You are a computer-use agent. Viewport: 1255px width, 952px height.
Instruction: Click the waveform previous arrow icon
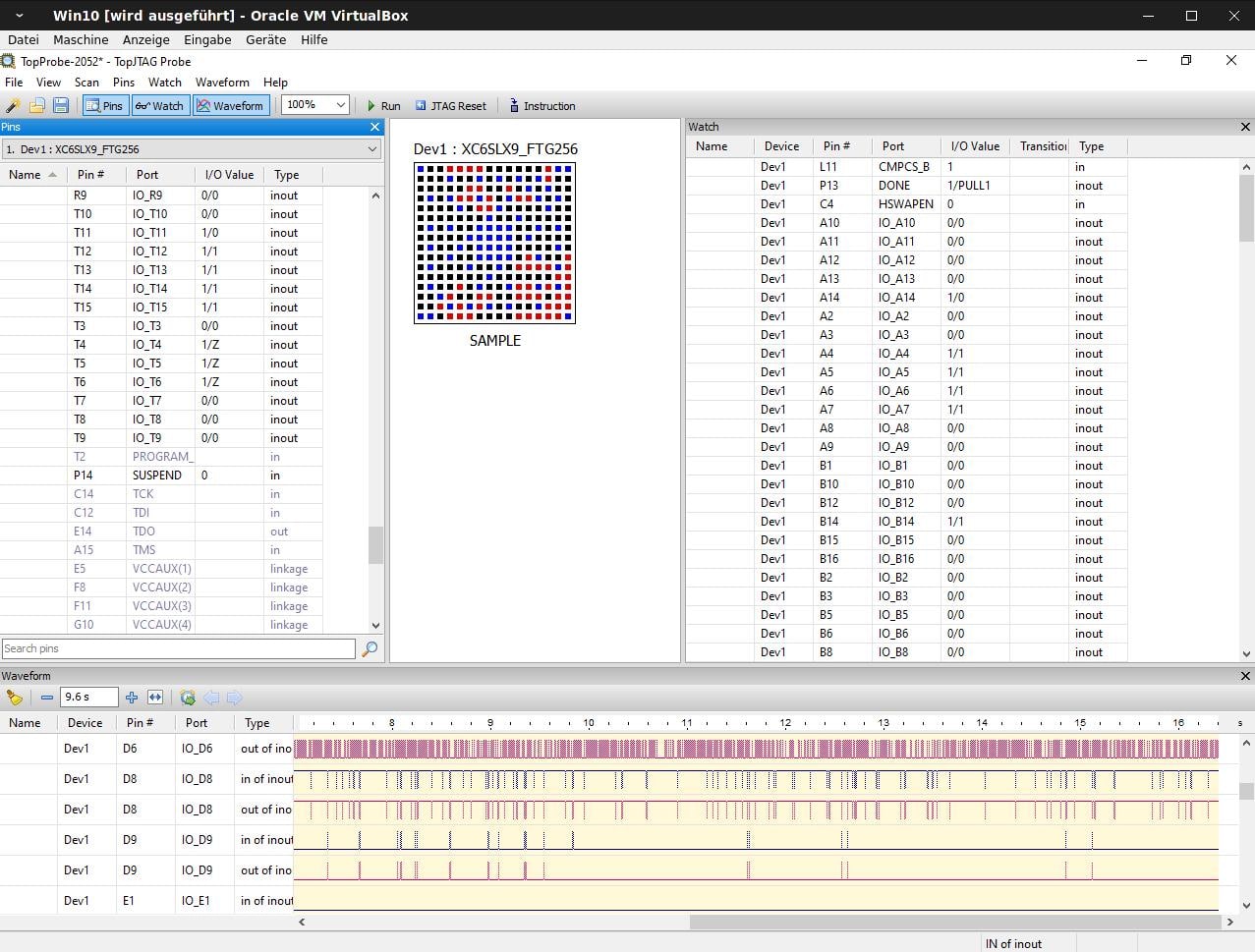pyautogui.click(x=211, y=698)
